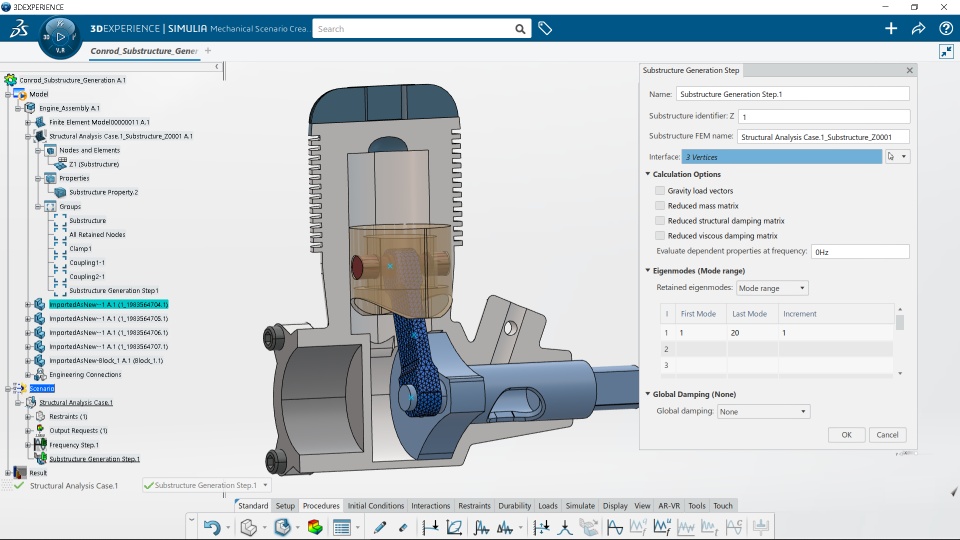
Task: Click the plus add icon in header
Action: (x=891, y=28)
